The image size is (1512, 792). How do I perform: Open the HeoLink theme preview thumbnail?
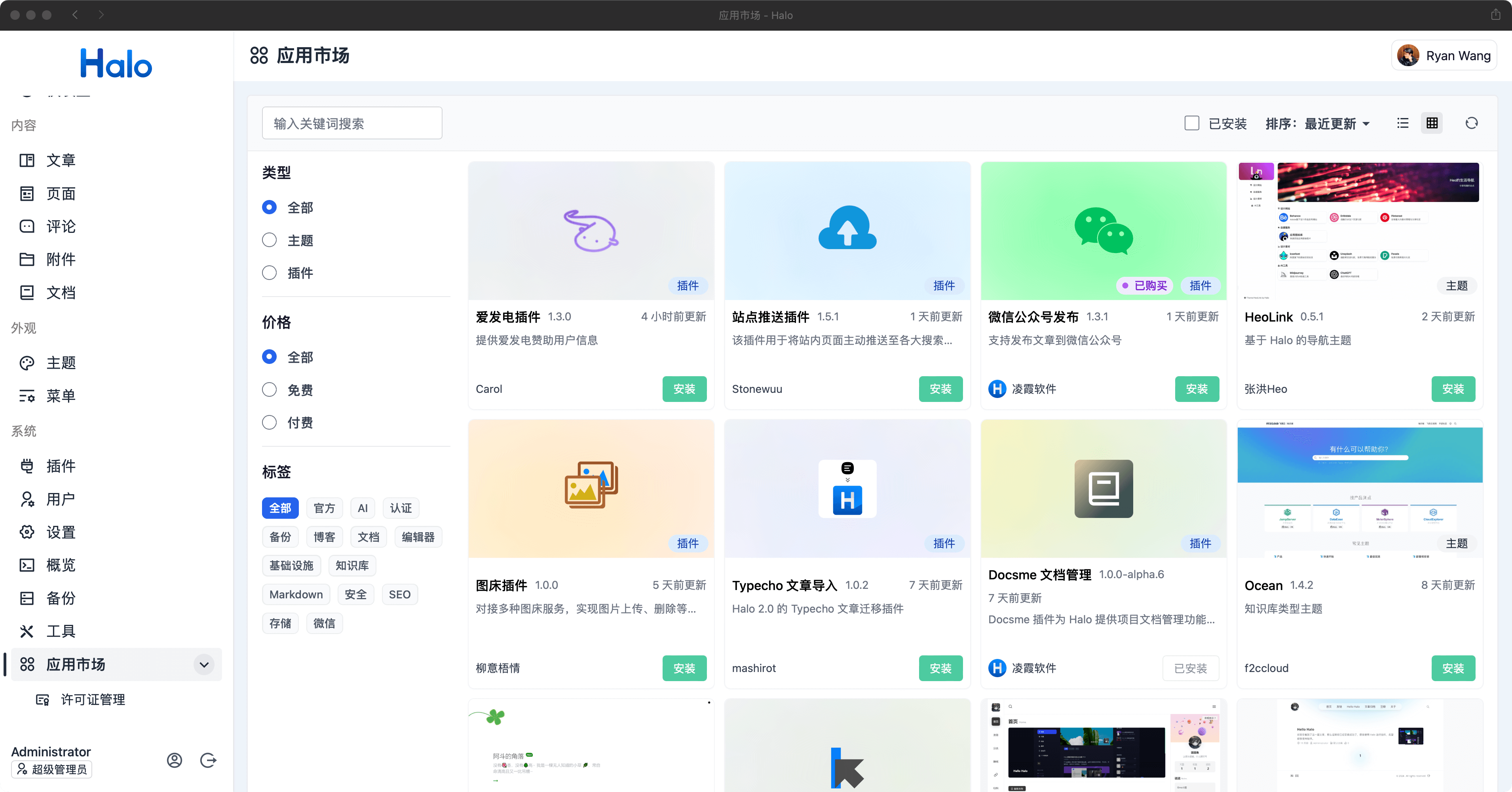[x=1359, y=231]
